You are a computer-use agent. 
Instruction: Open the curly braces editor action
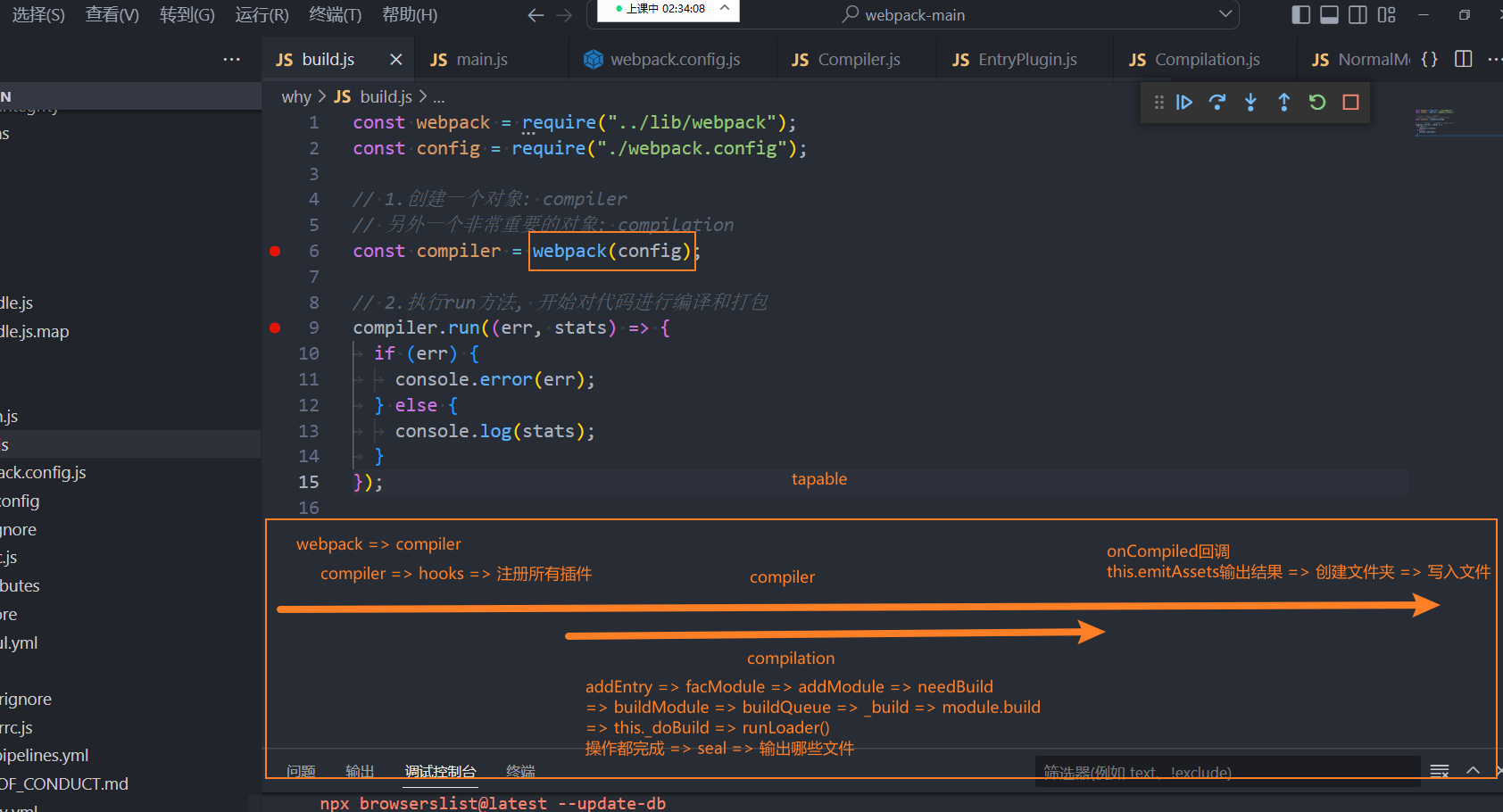click(1430, 59)
